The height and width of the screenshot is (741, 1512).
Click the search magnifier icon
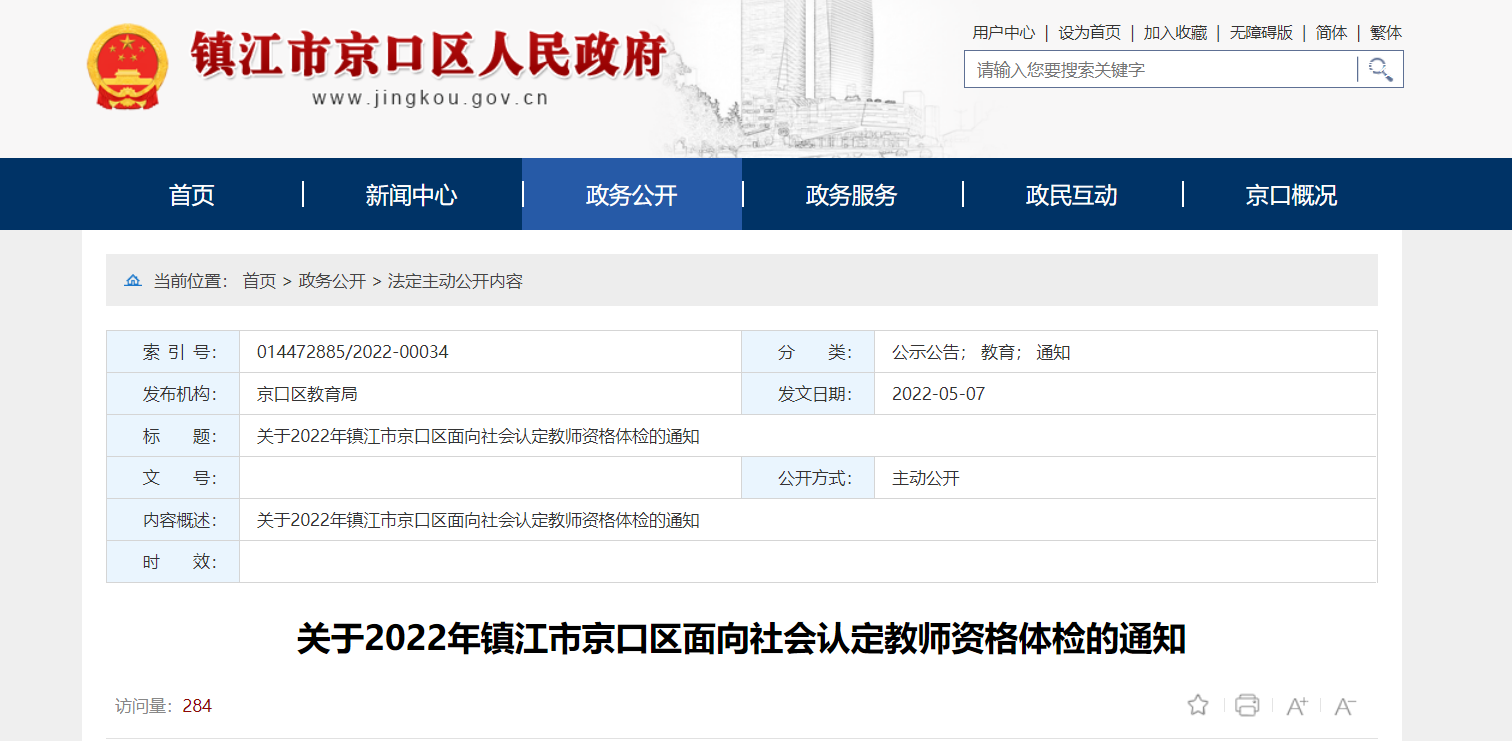click(1381, 69)
